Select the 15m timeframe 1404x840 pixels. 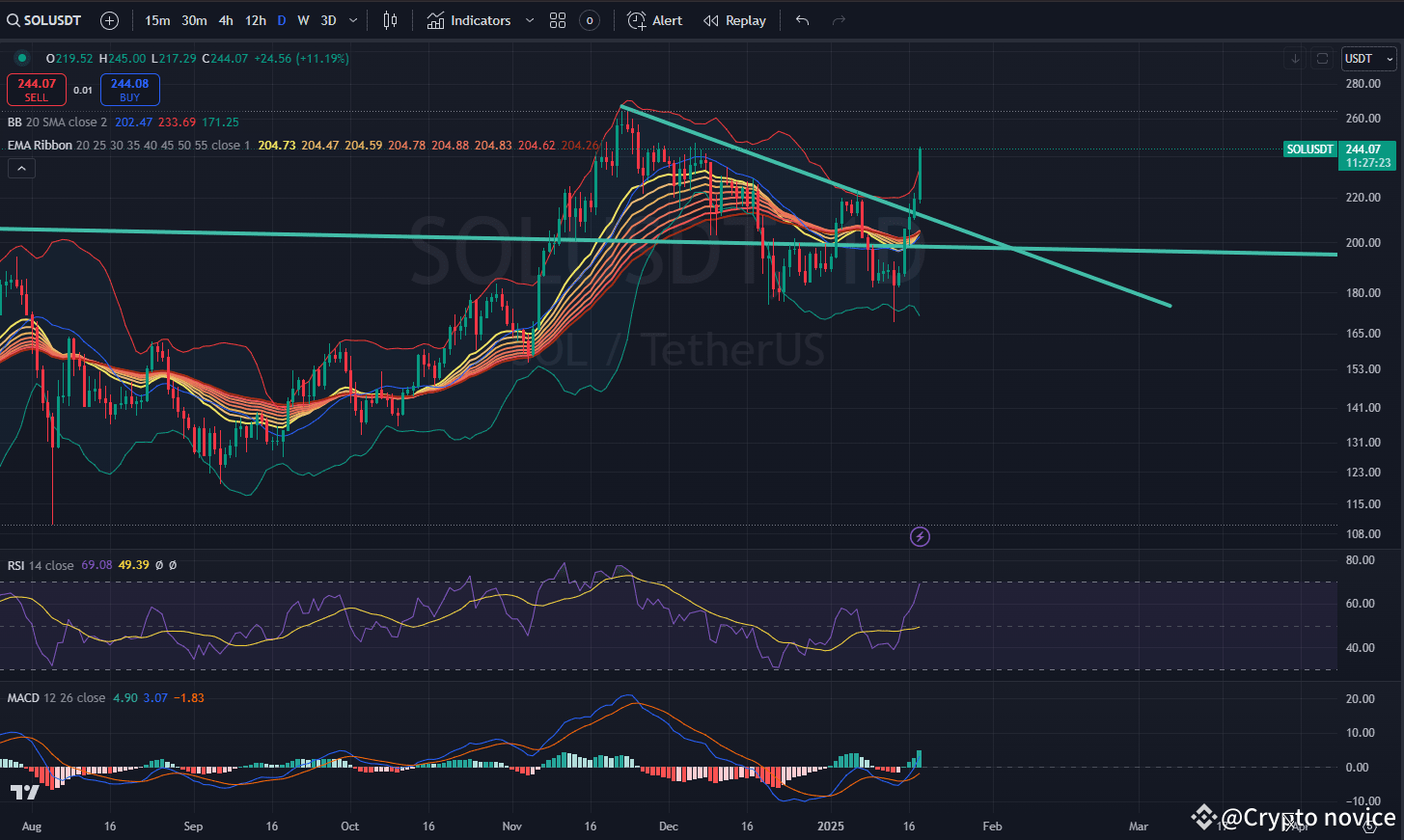(157, 20)
